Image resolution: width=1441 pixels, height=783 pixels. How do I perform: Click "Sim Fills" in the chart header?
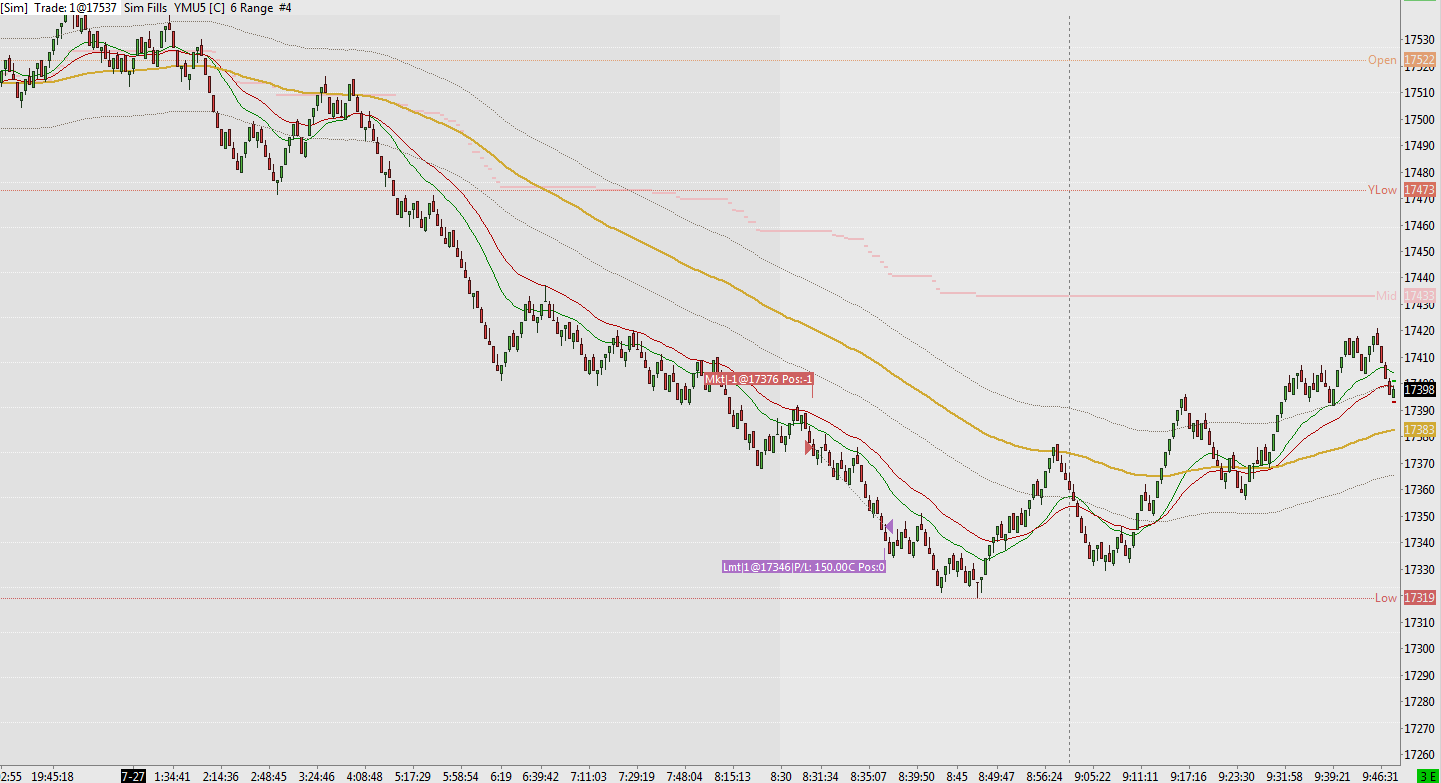click(x=145, y=7)
